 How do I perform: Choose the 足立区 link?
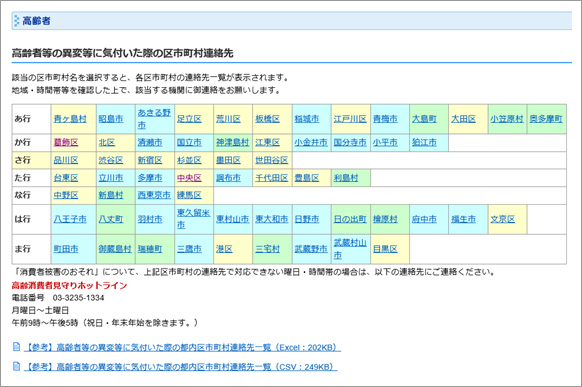tap(189, 119)
